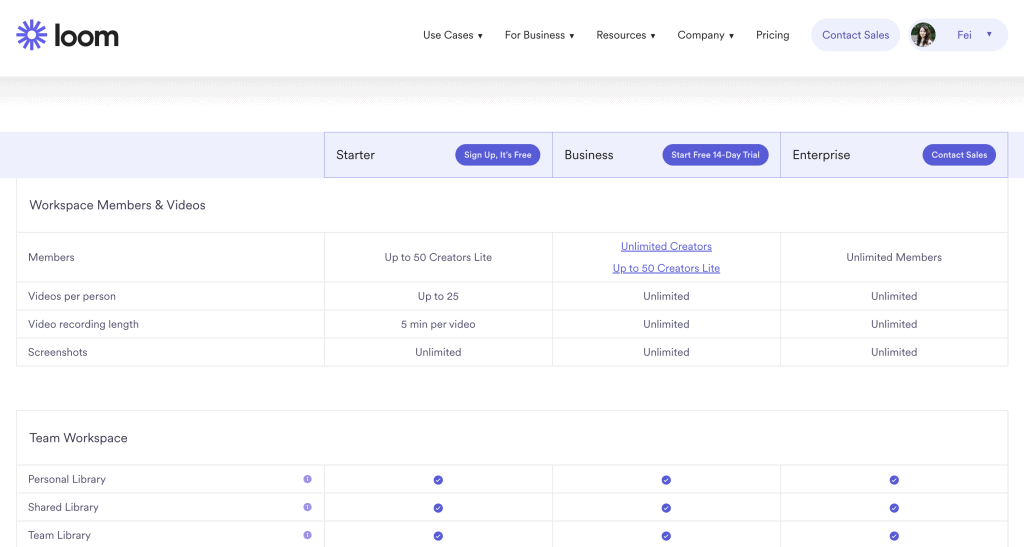Expand the Use Cases dropdown menu

pos(452,35)
